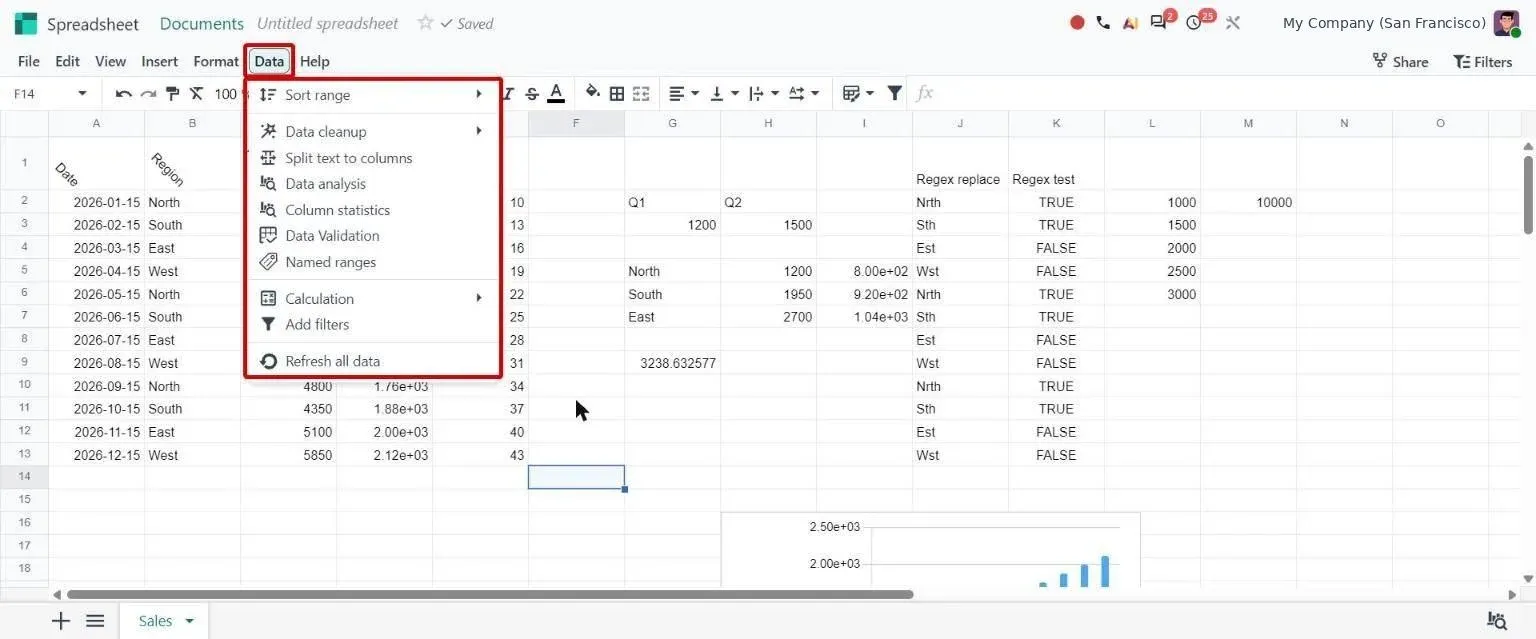Close the Data menu tab
Image resolution: width=1536 pixels, height=639 pixels.
[x=269, y=61]
